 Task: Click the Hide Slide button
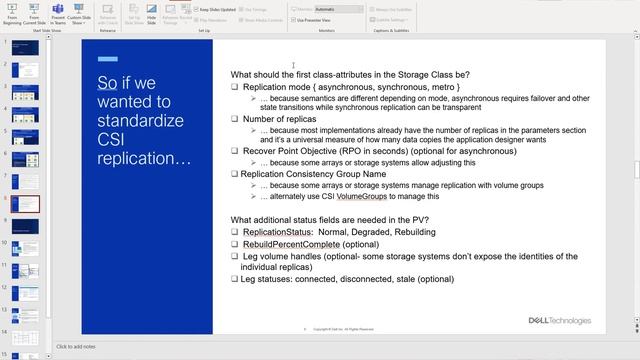[151, 14]
